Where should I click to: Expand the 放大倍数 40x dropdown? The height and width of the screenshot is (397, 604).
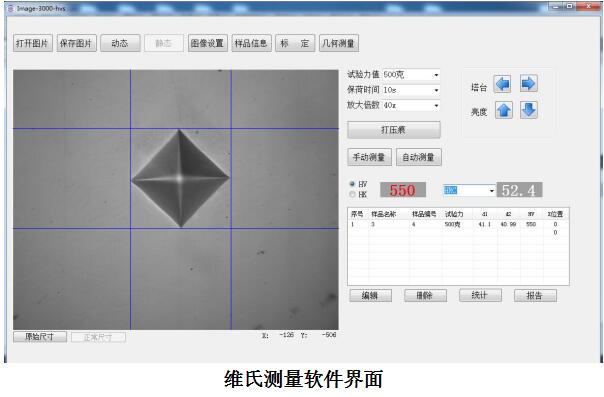[x=436, y=106]
